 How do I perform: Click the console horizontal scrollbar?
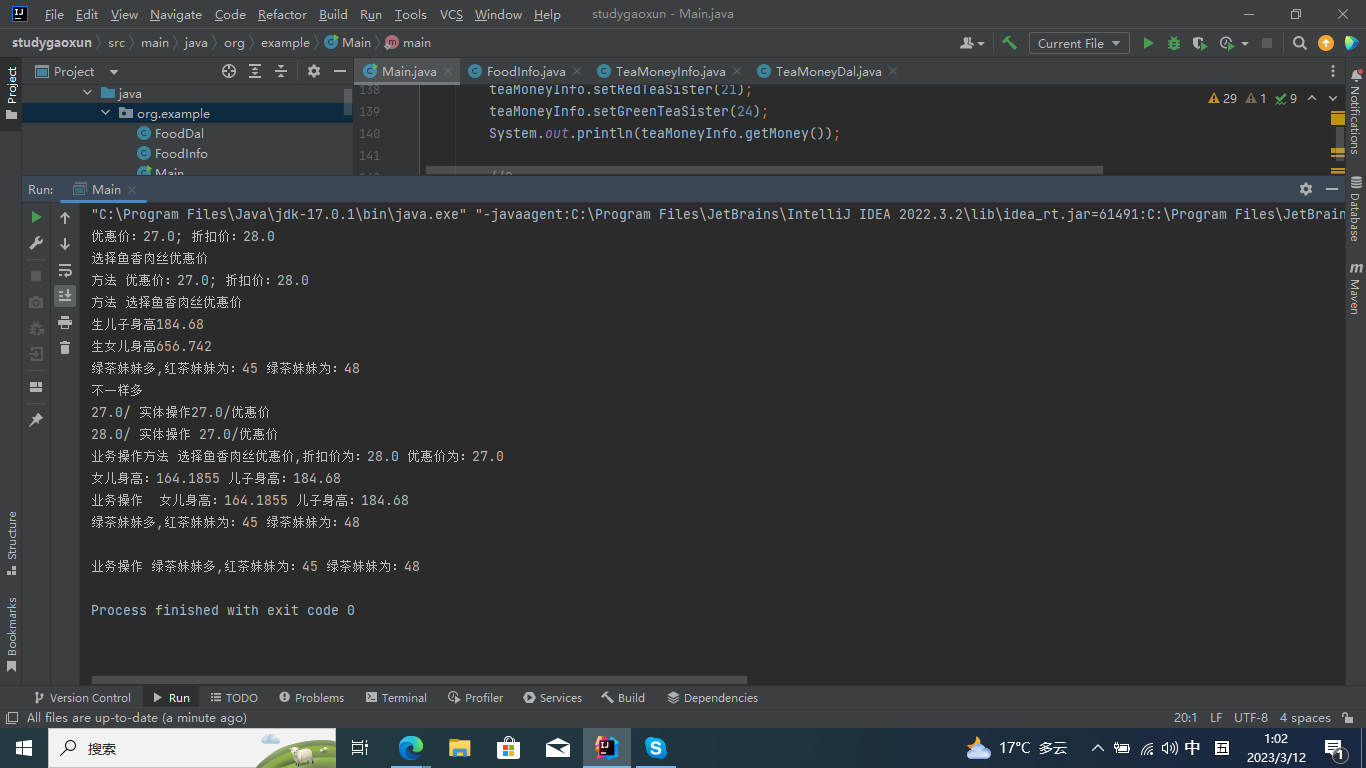(x=419, y=679)
